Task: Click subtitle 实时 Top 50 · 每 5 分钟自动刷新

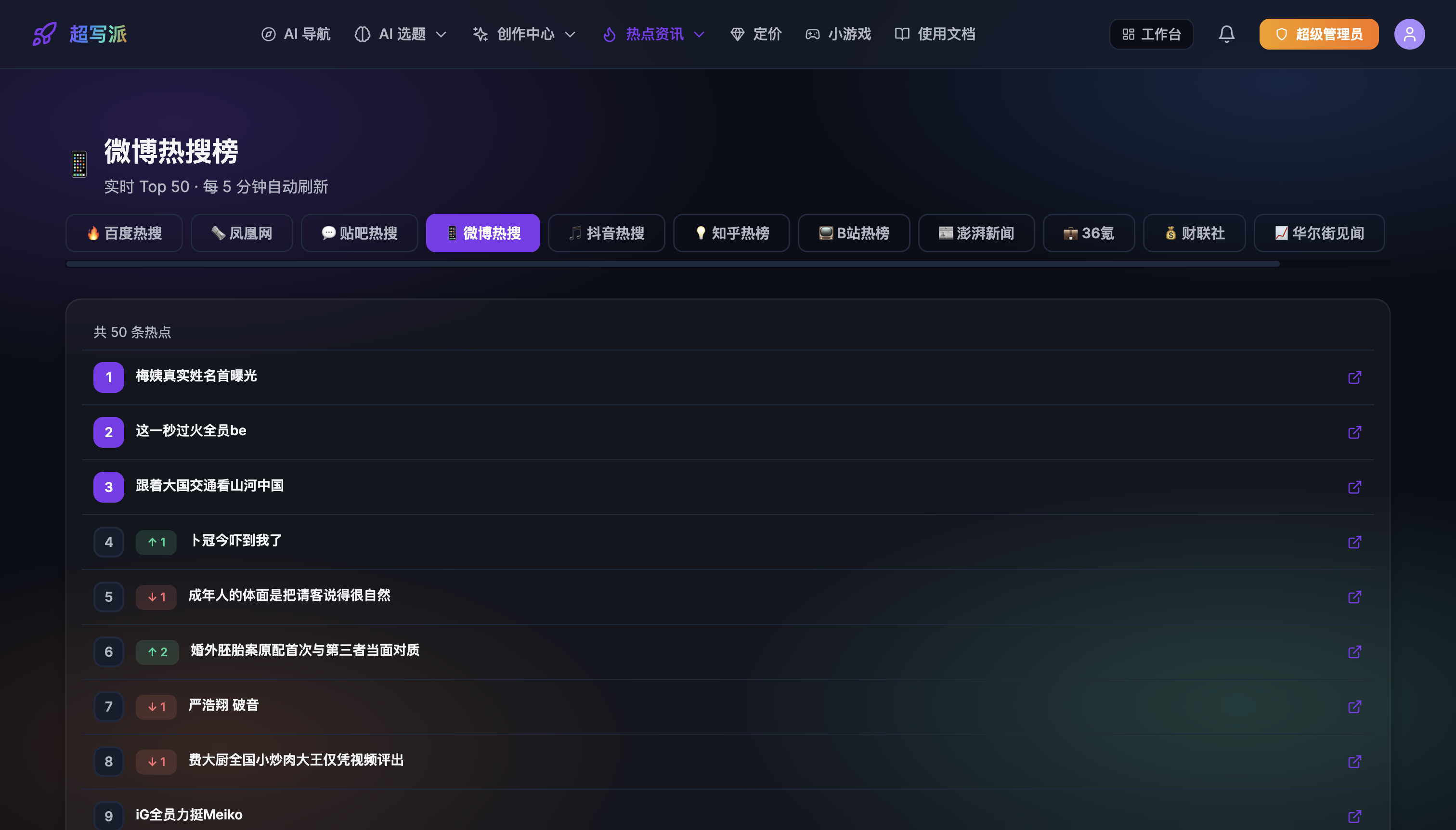Action: point(216,187)
